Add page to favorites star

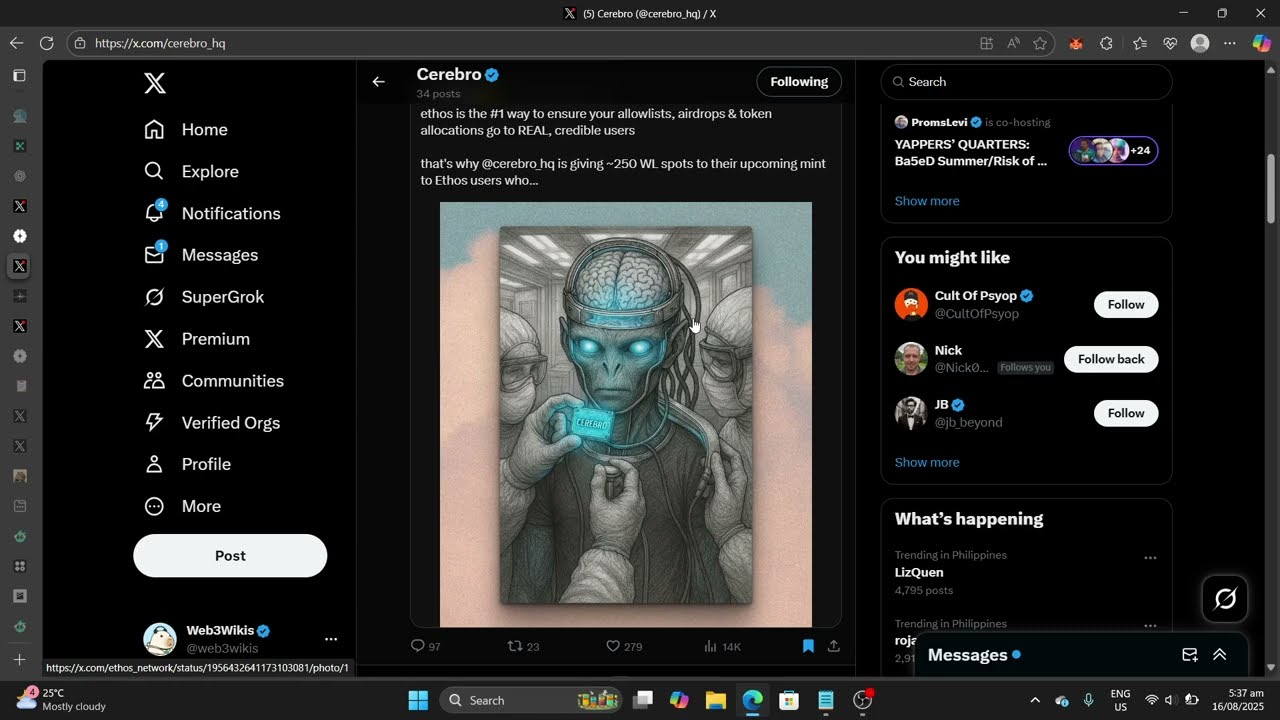pyautogui.click(x=1040, y=43)
